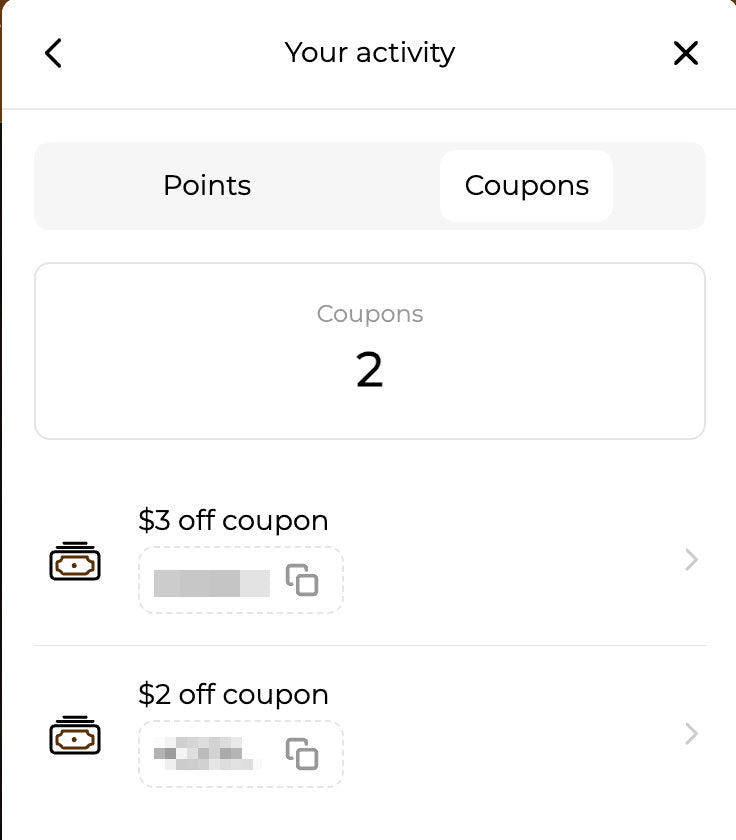
Task: Open $3 off coupon details chevron
Action: (x=692, y=560)
